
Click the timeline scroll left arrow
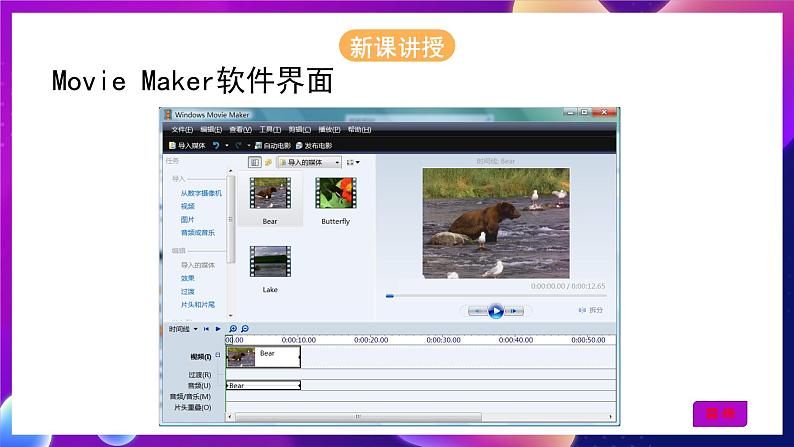click(x=230, y=417)
